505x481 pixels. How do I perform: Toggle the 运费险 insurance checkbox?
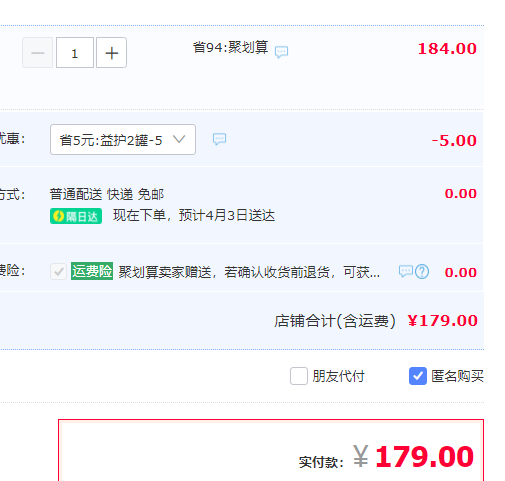(58, 271)
